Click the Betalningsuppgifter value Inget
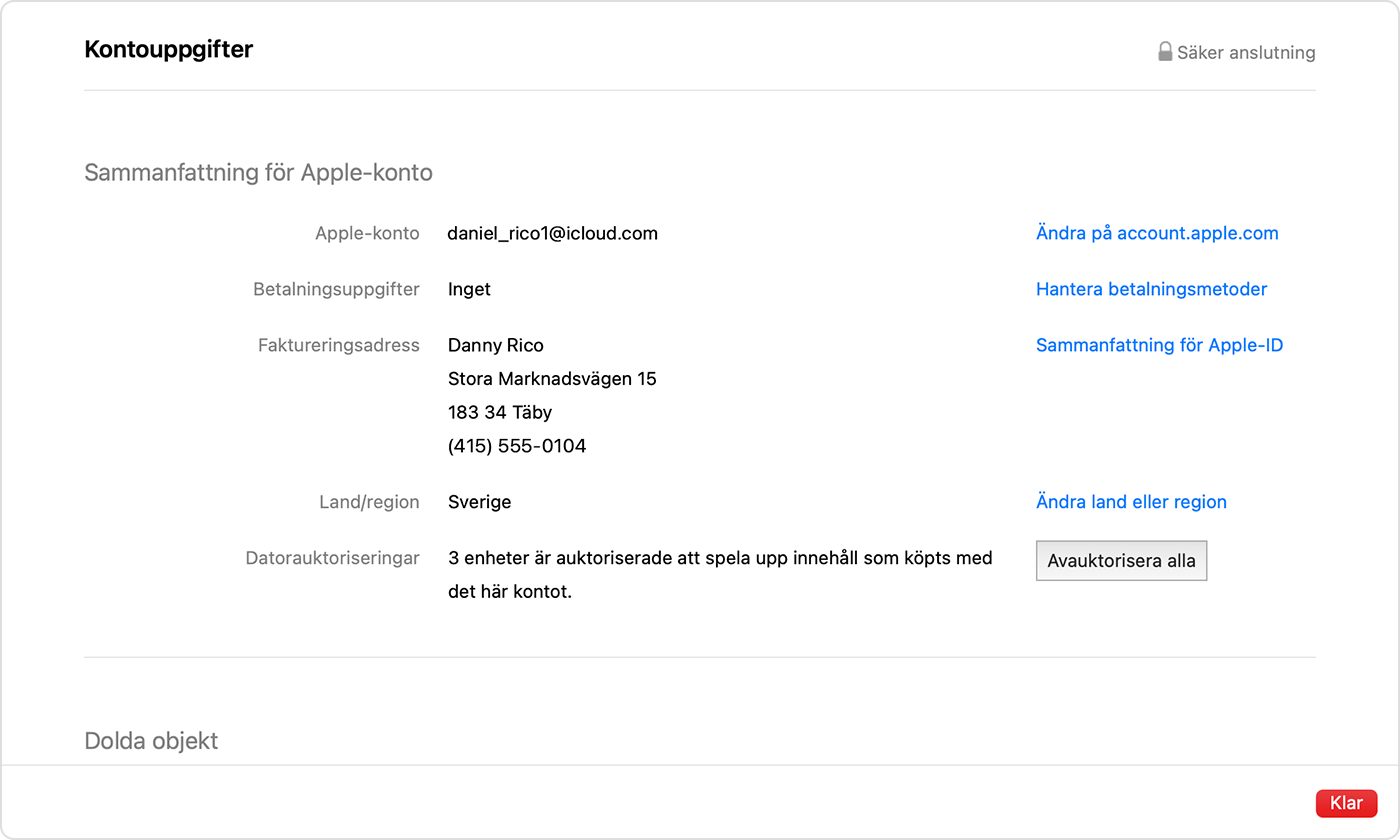The width and height of the screenshot is (1400, 840). (x=469, y=289)
